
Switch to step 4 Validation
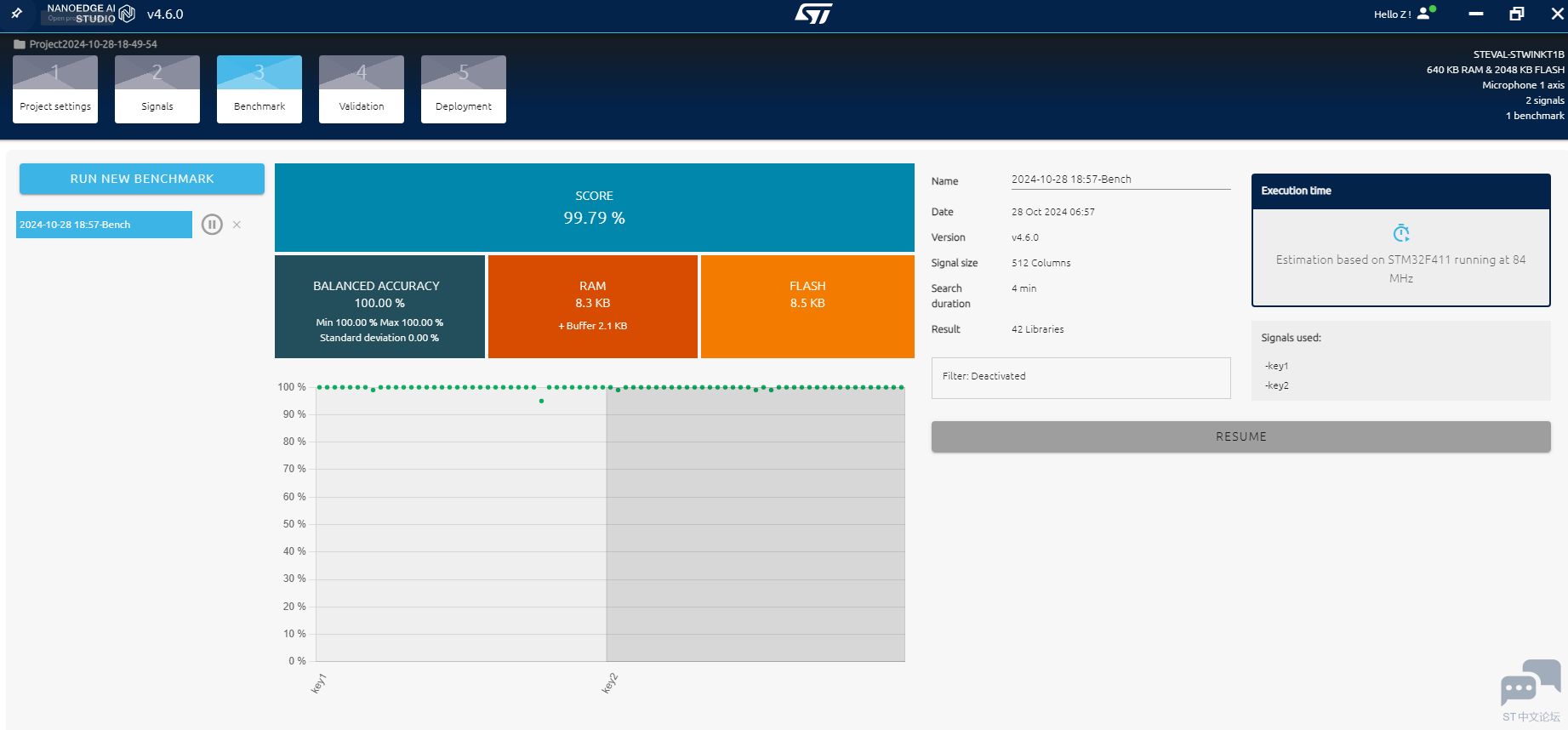pos(362,89)
